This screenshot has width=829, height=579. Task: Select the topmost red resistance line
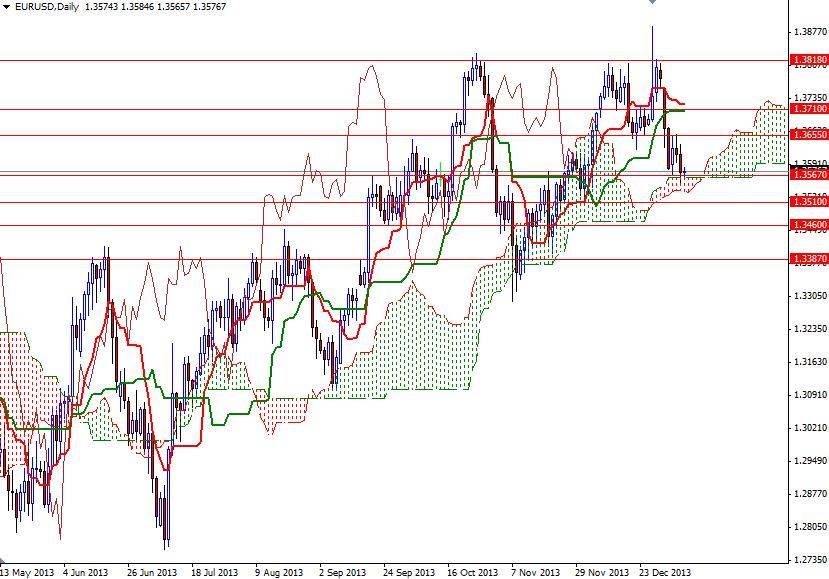(300, 60)
